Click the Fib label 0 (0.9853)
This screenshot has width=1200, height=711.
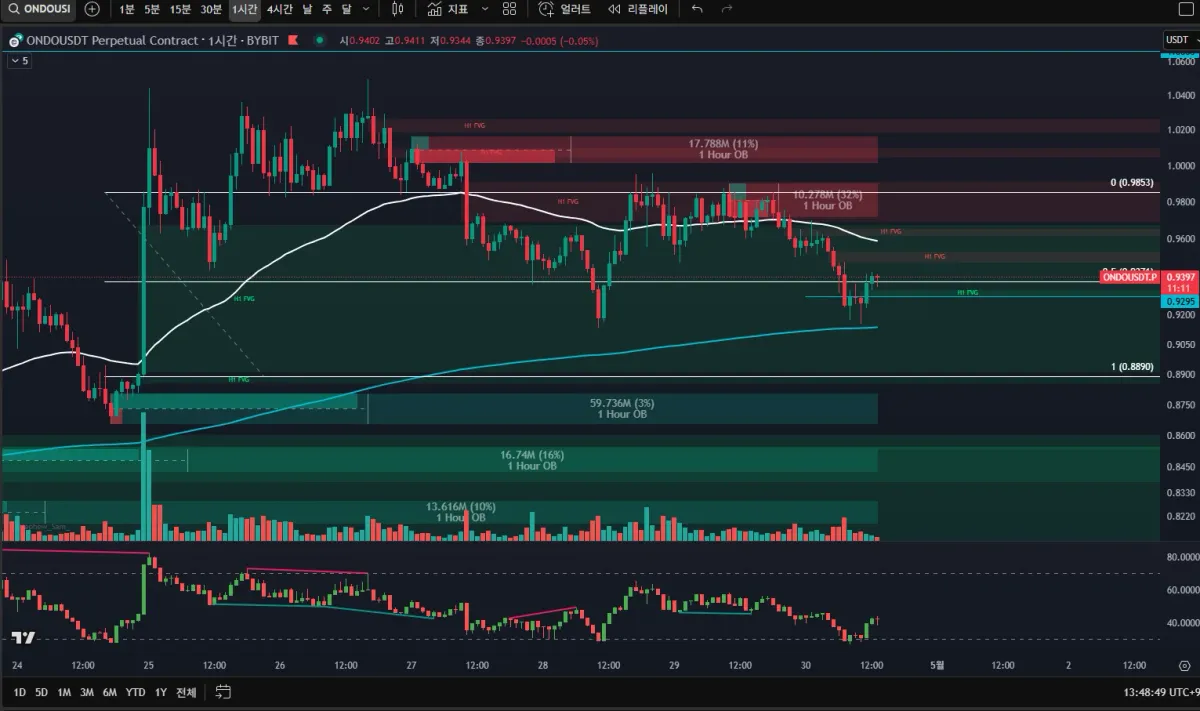(x=1133, y=183)
